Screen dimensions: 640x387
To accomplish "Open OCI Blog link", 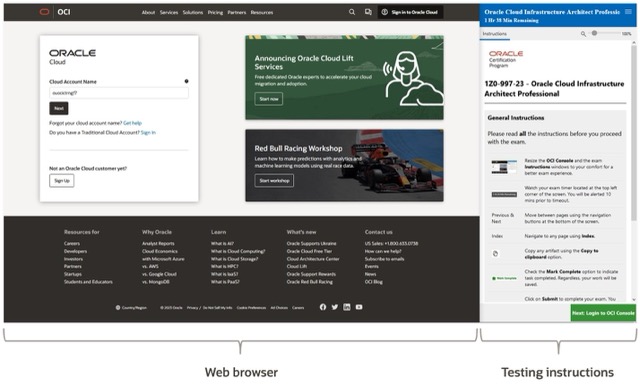I will coord(373,282).
